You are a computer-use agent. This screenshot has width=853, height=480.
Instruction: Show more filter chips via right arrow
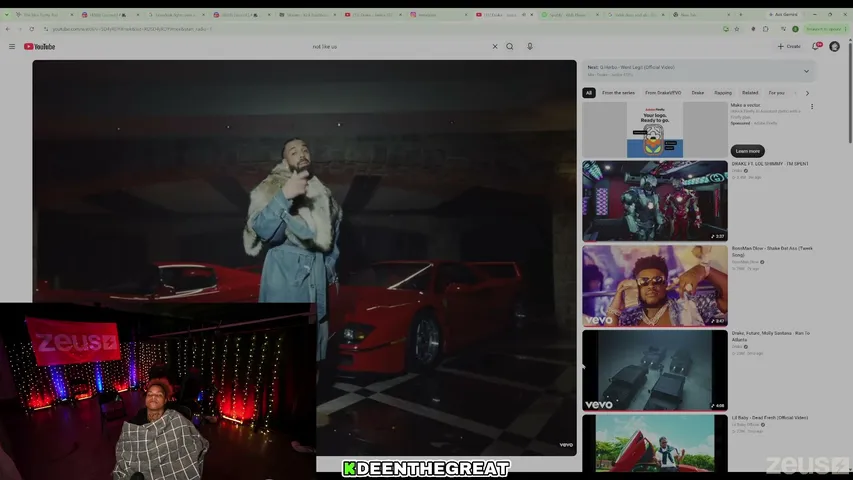click(x=807, y=93)
